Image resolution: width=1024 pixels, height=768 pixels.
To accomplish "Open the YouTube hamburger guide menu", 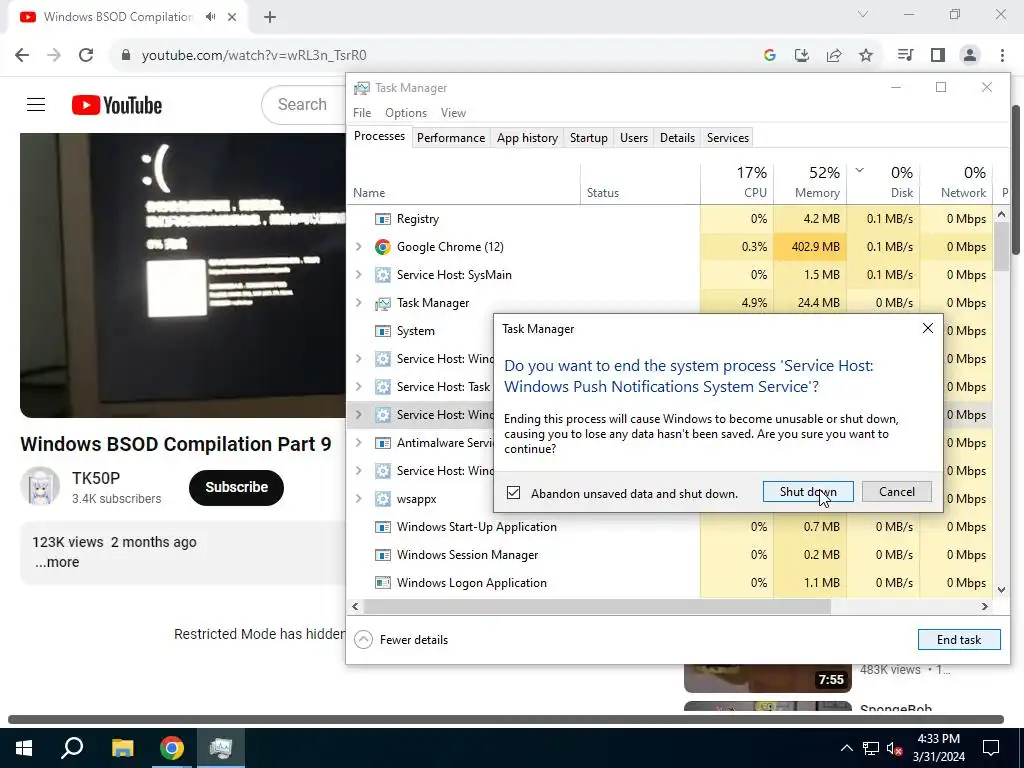I will click(36, 104).
